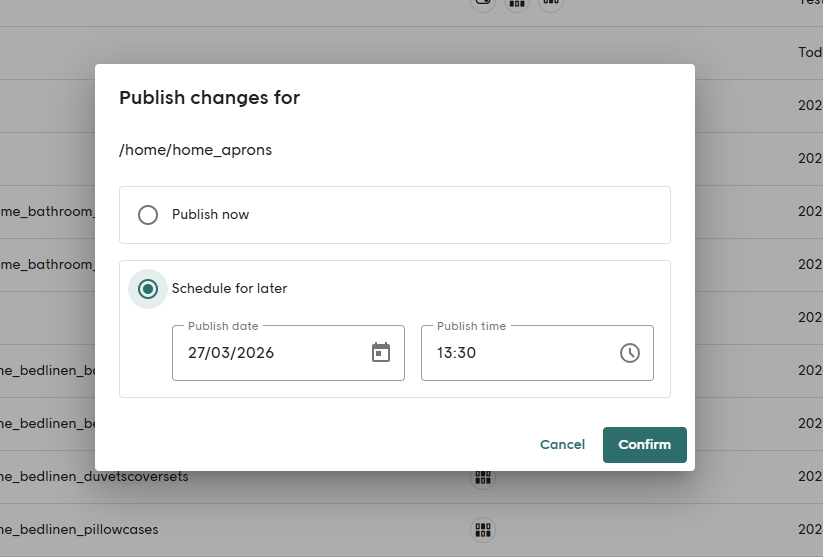Confirm the scheduled publish
This screenshot has width=823, height=557.
click(x=644, y=445)
